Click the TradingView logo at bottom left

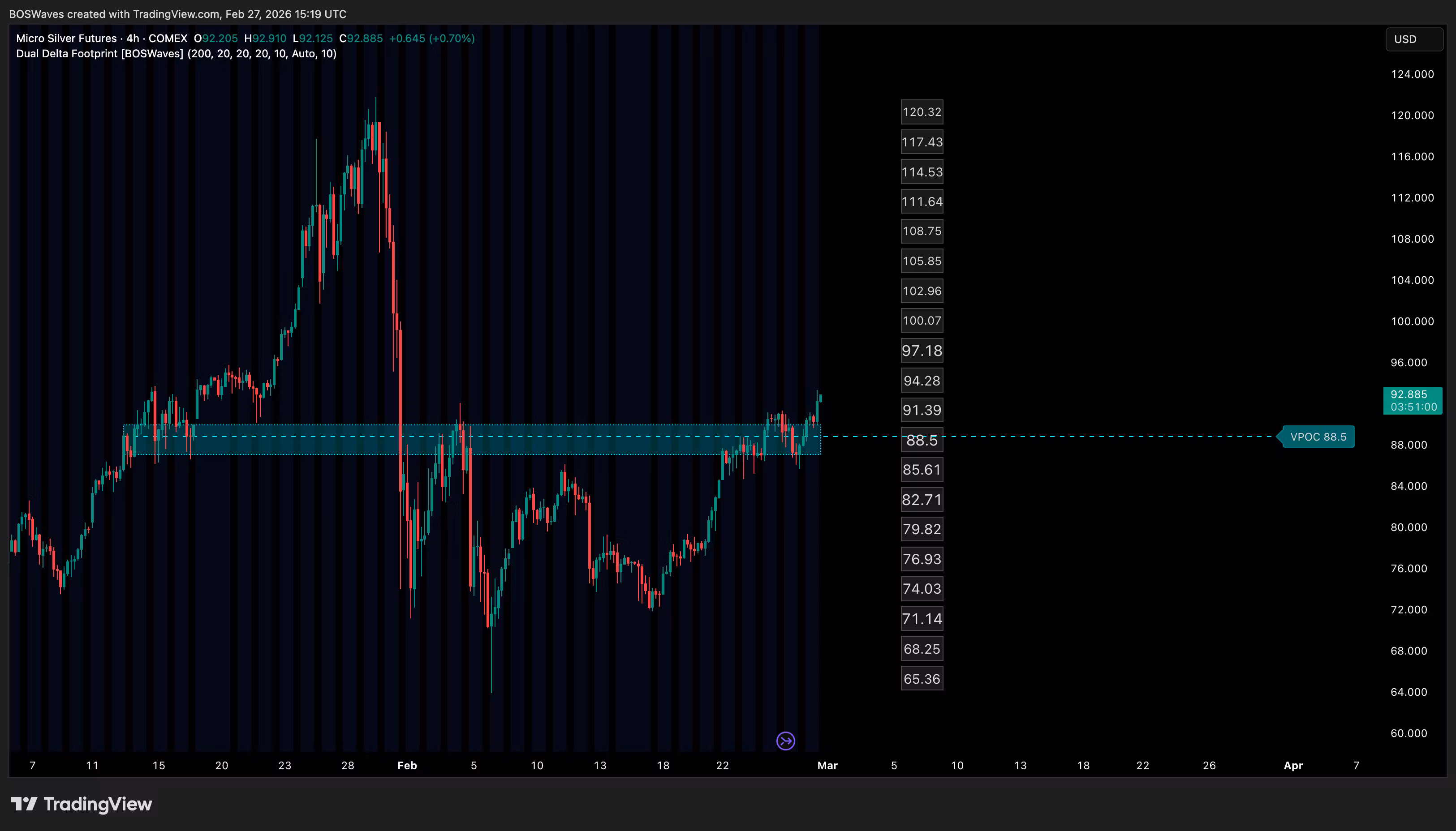pyautogui.click(x=81, y=804)
